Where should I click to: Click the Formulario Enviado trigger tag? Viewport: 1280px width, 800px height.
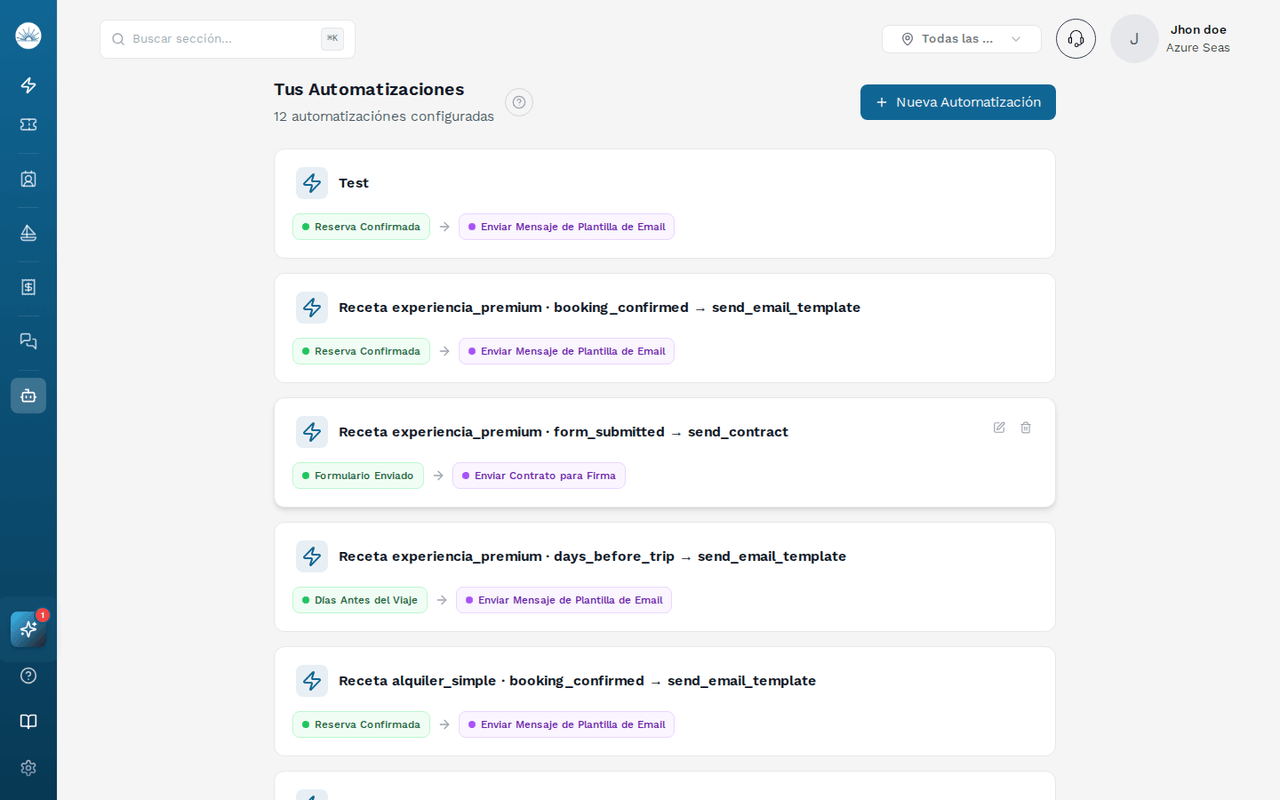click(x=358, y=476)
